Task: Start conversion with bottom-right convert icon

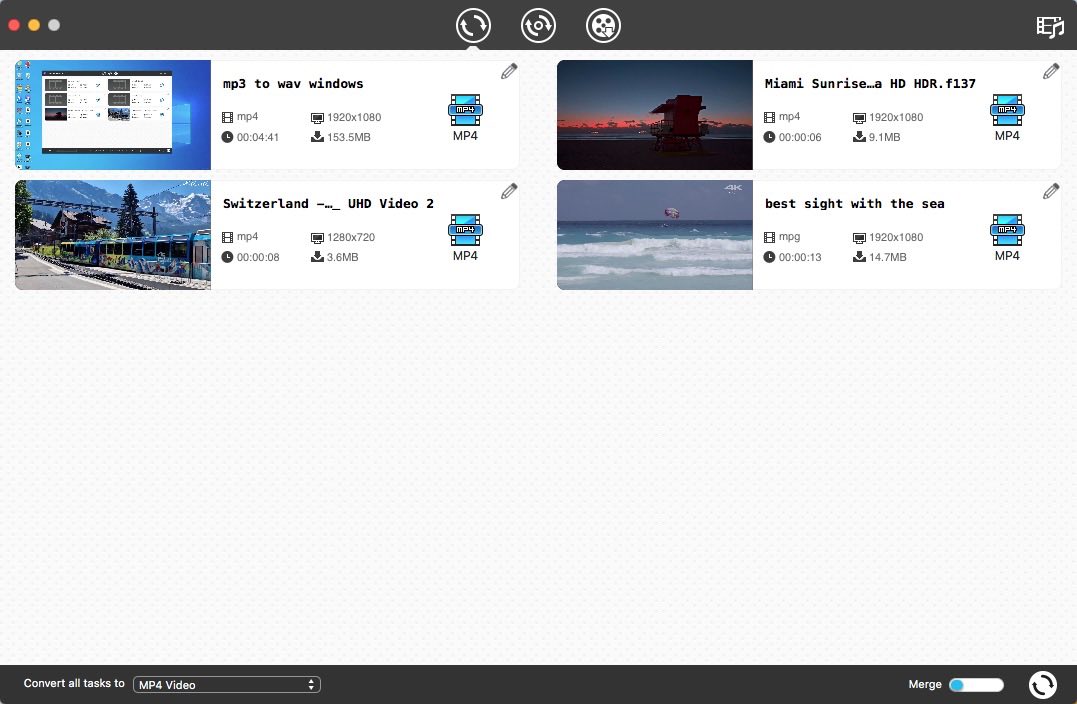Action: pos(1042,684)
